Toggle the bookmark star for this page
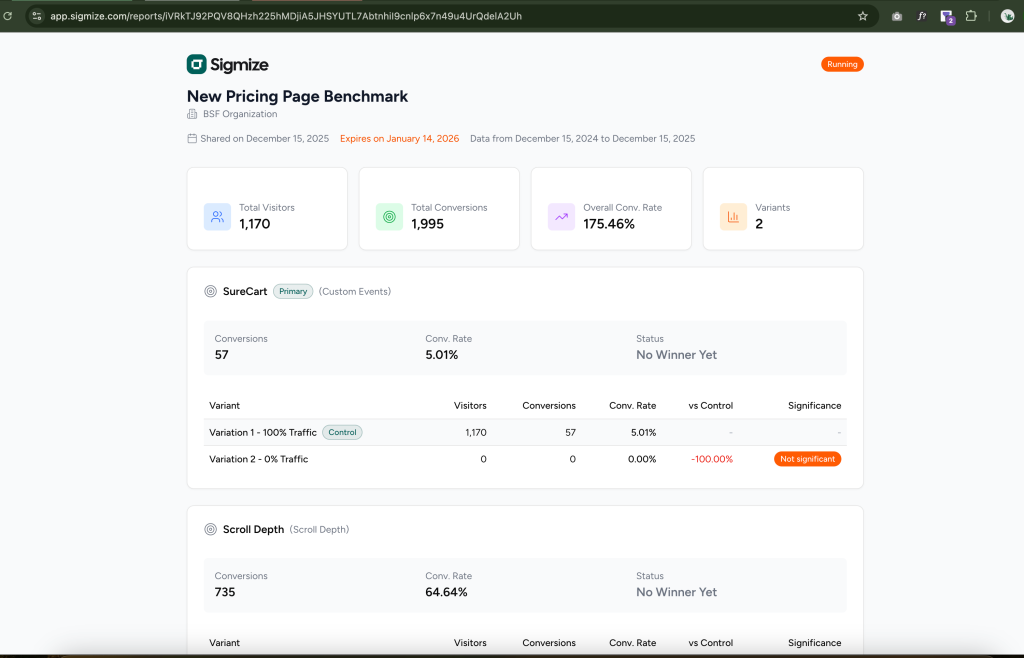 (x=862, y=16)
